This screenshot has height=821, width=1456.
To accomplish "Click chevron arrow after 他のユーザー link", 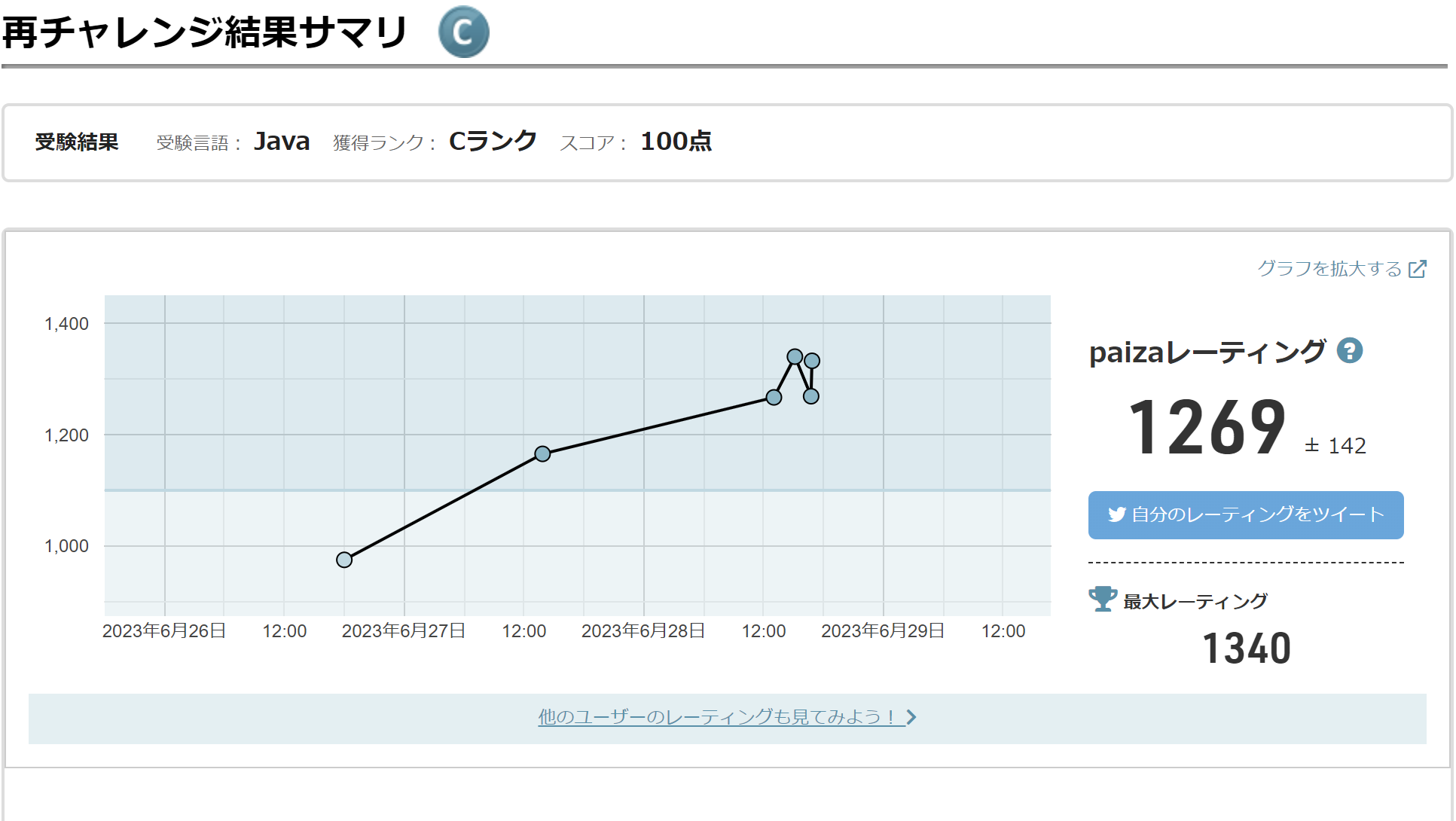I will click(911, 717).
